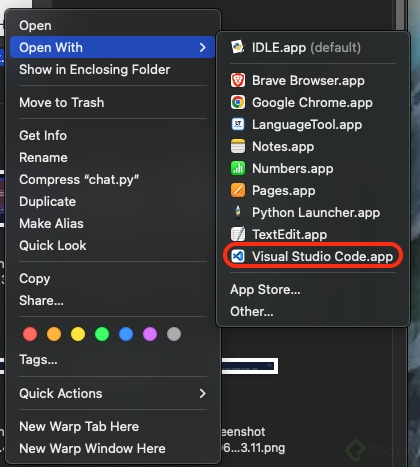The height and width of the screenshot is (467, 420).
Task: Select Make Alias option
Action: tap(113, 223)
